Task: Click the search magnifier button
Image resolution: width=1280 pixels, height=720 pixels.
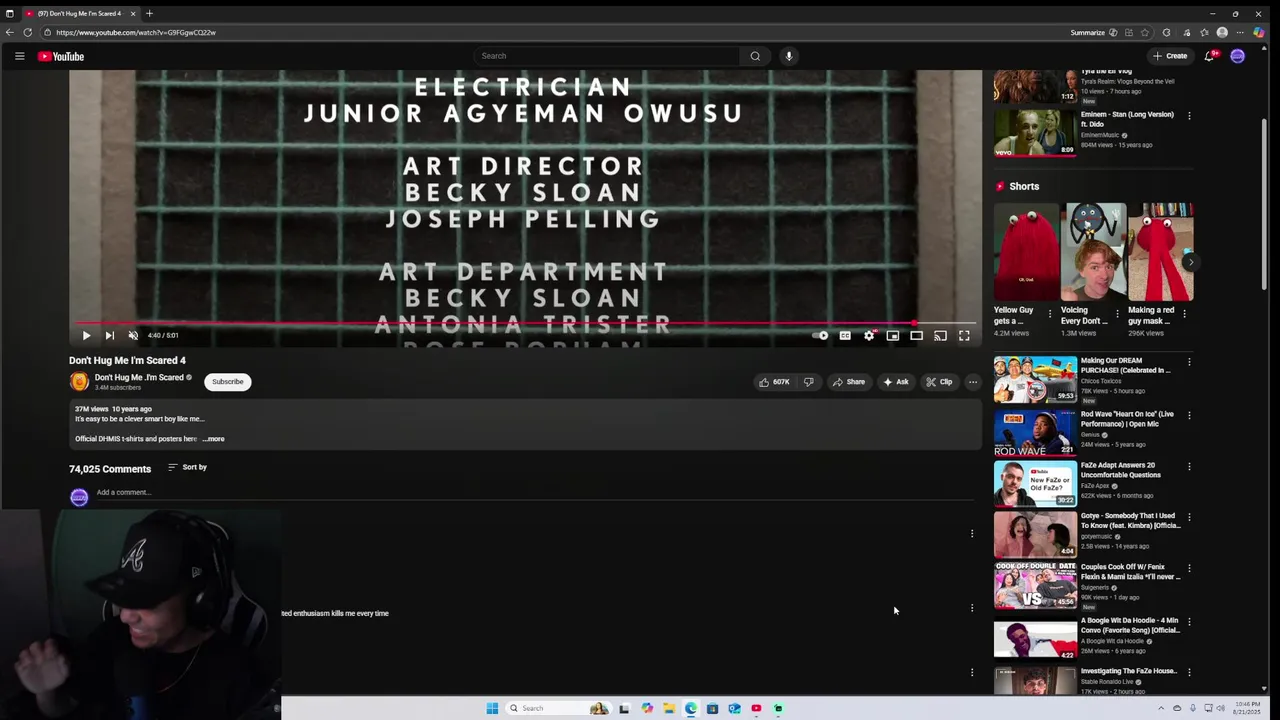Action: point(755,56)
